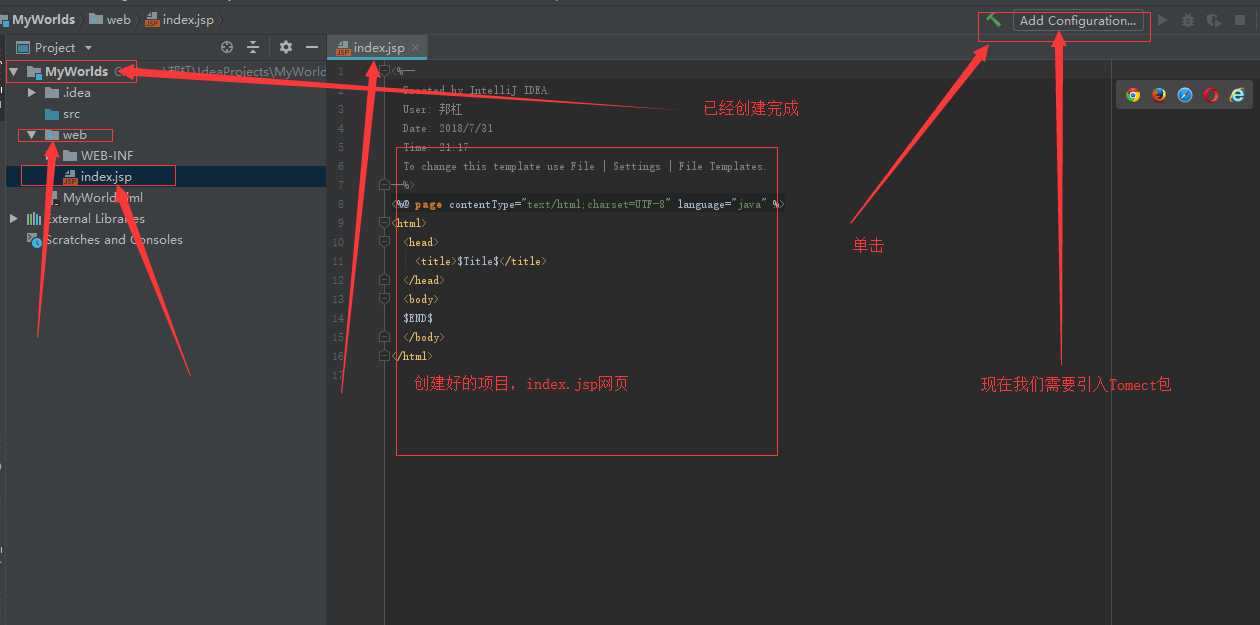Click the index.jsp breadcrumb in navigation bar
The height and width of the screenshot is (625, 1260).
(x=179, y=19)
